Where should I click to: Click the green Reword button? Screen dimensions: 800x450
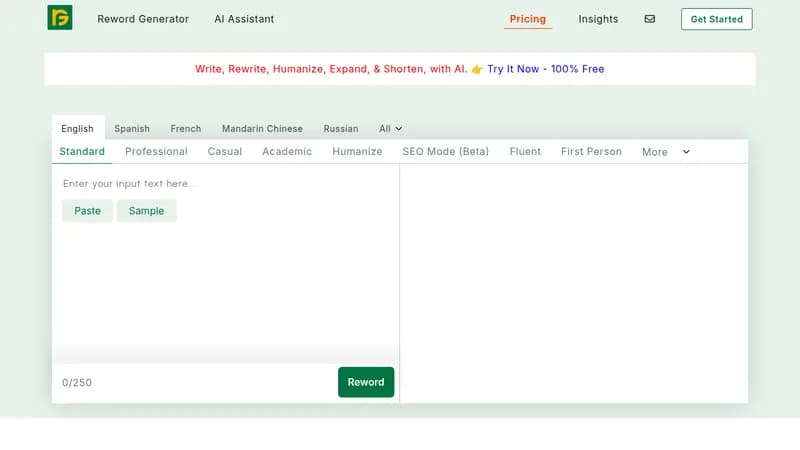tap(366, 382)
